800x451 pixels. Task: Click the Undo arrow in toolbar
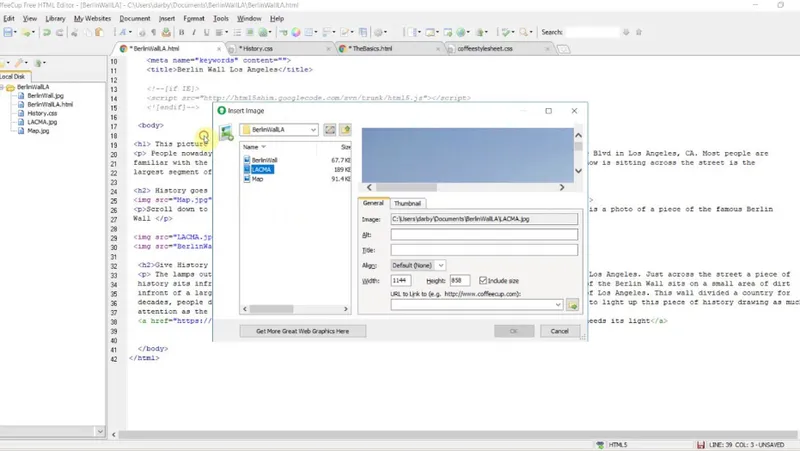[46, 32]
